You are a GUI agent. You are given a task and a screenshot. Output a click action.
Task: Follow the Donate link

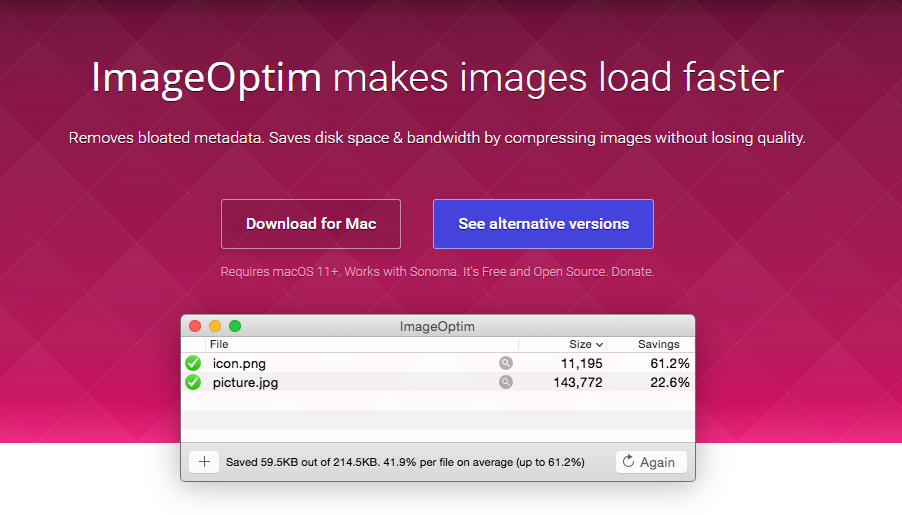(632, 272)
